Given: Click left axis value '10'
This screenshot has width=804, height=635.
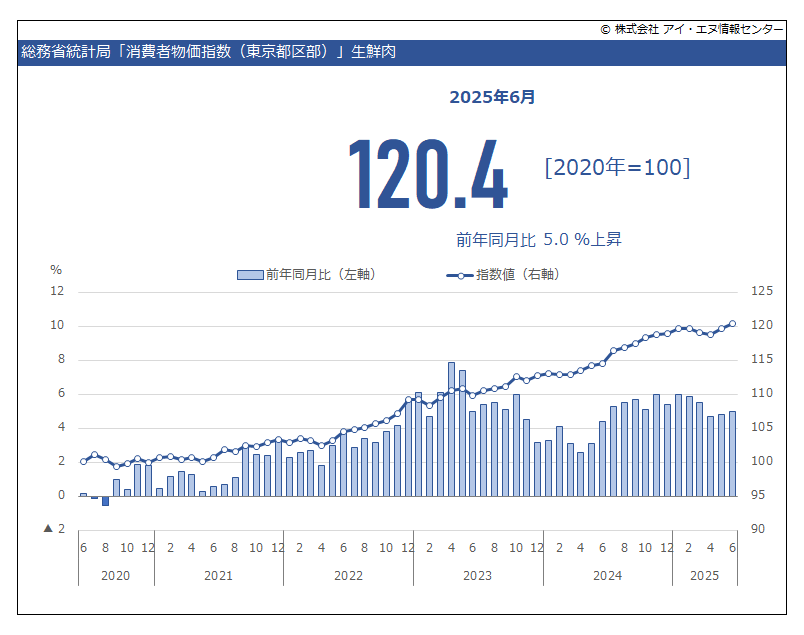Looking at the screenshot, I should pos(57,325).
